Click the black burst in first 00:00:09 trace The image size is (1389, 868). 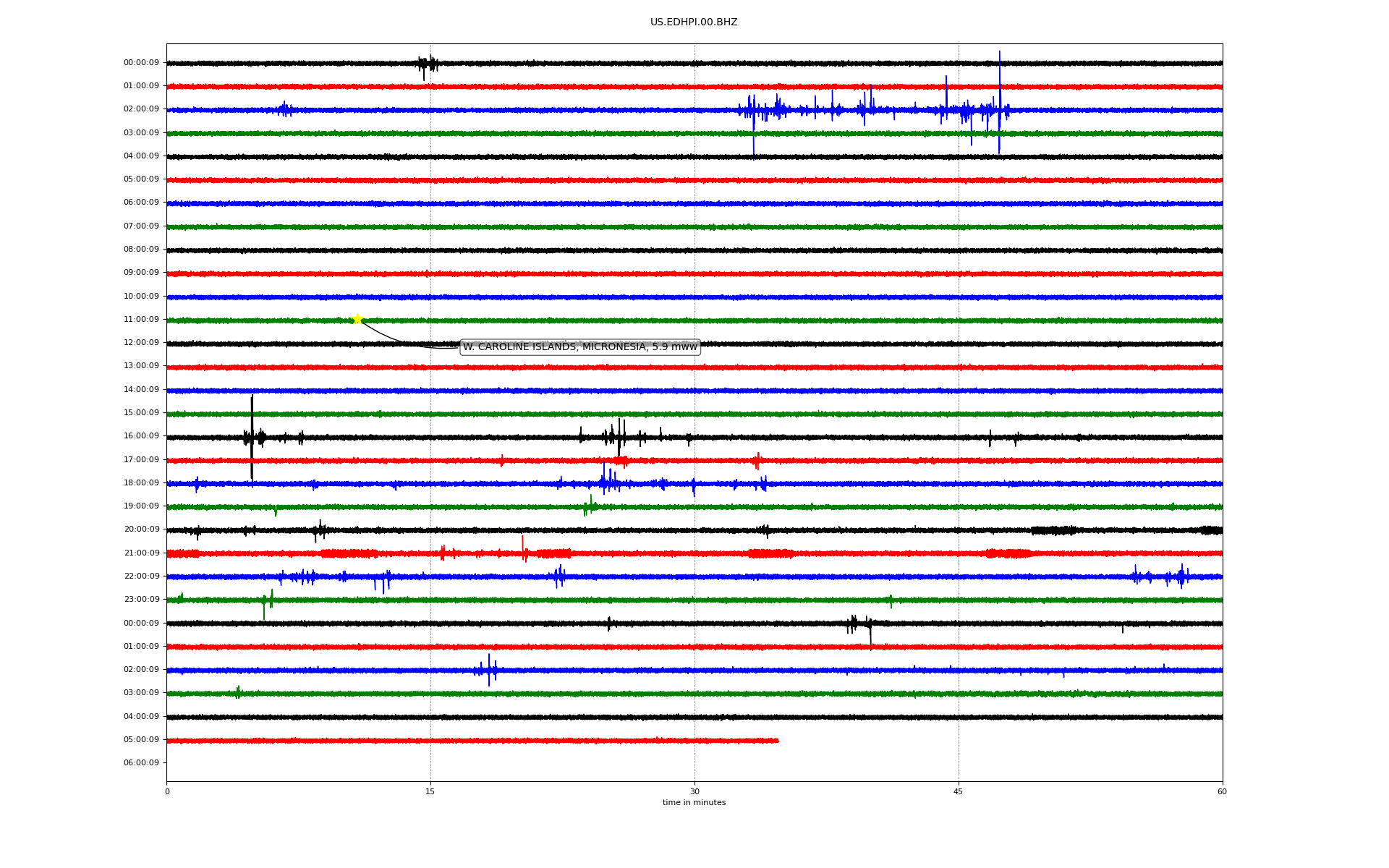point(427,64)
